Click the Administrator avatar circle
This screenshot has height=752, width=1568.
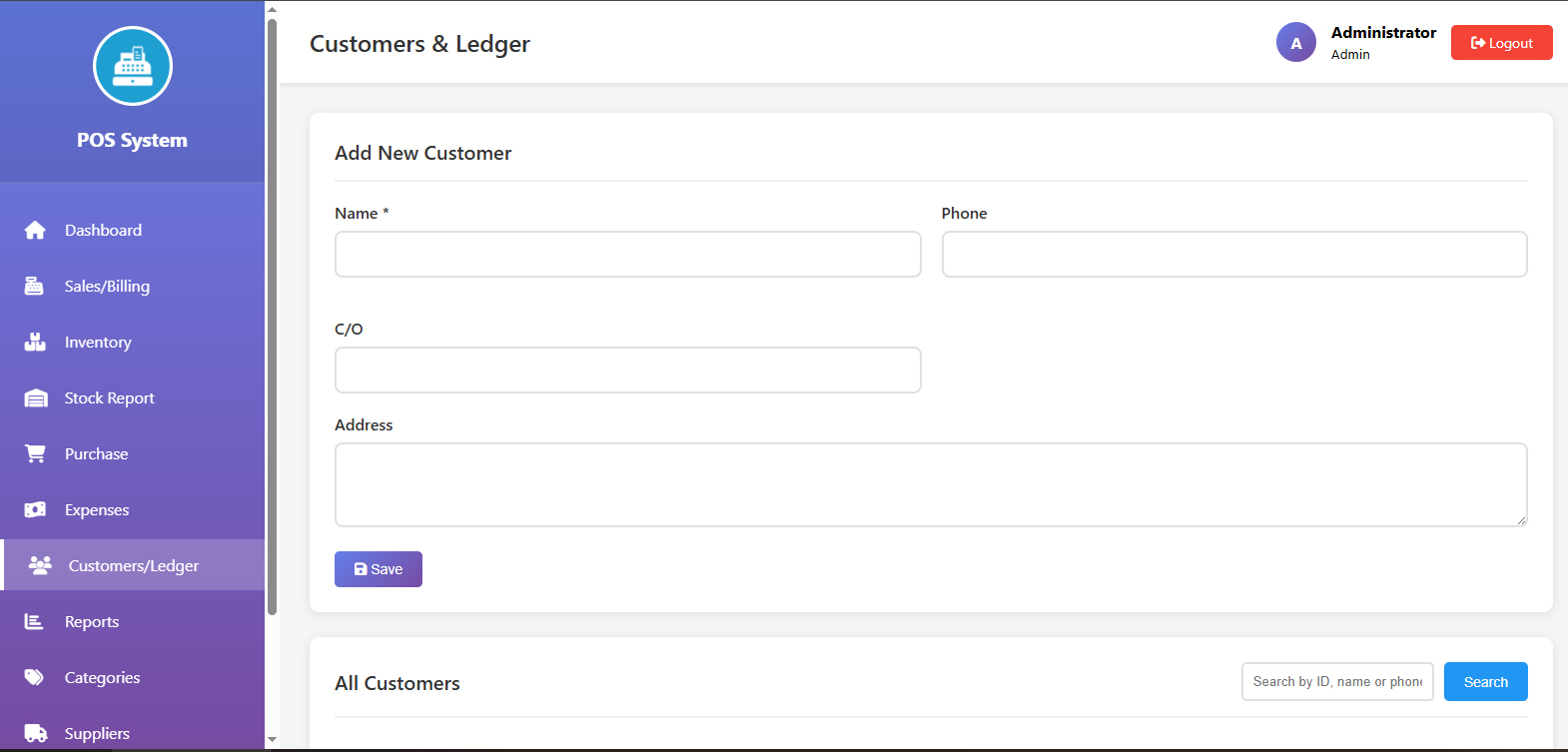pos(1295,43)
